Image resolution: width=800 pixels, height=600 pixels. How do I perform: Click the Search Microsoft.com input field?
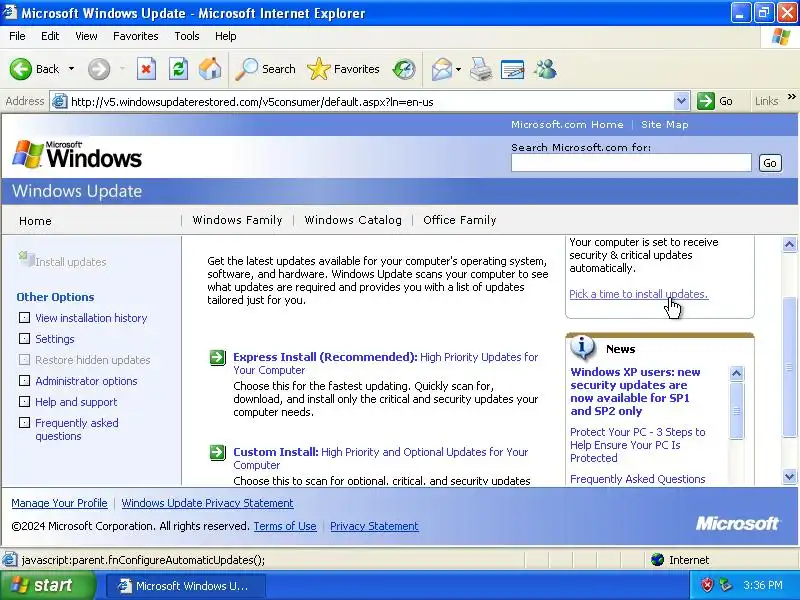pos(631,163)
